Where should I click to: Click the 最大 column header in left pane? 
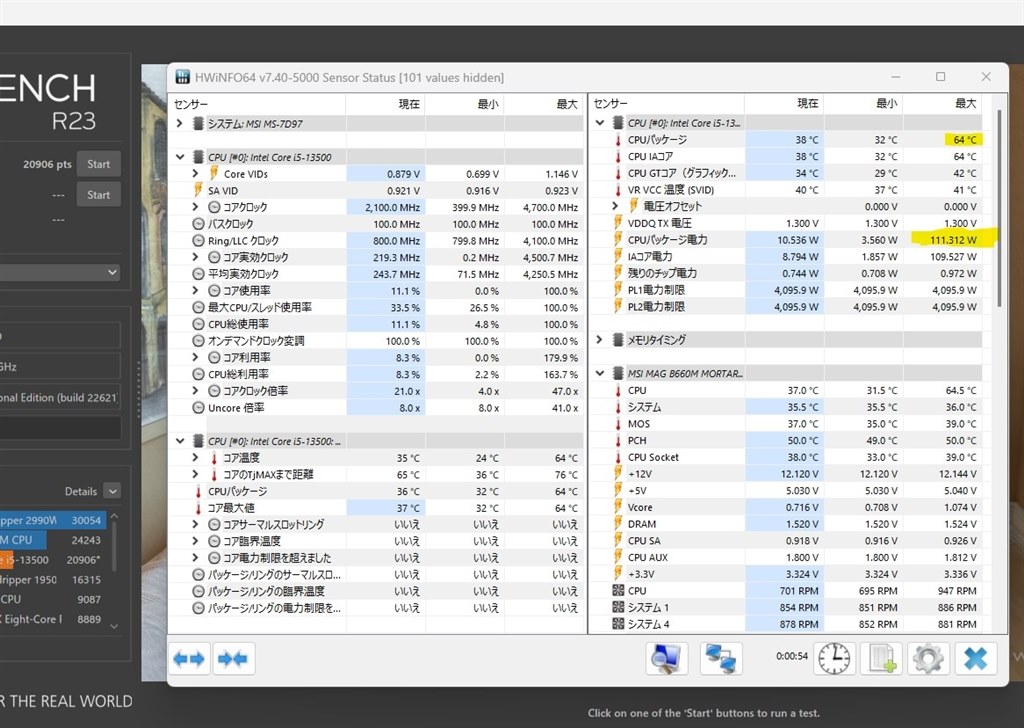coord(566,104)
